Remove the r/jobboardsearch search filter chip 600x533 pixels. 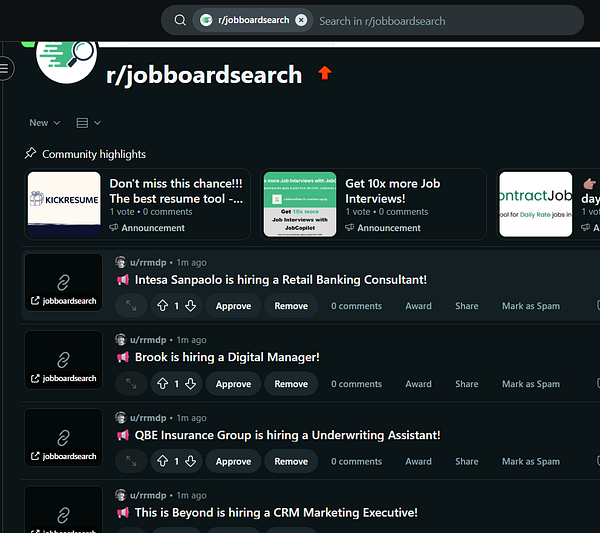click(x=301, y=20)
